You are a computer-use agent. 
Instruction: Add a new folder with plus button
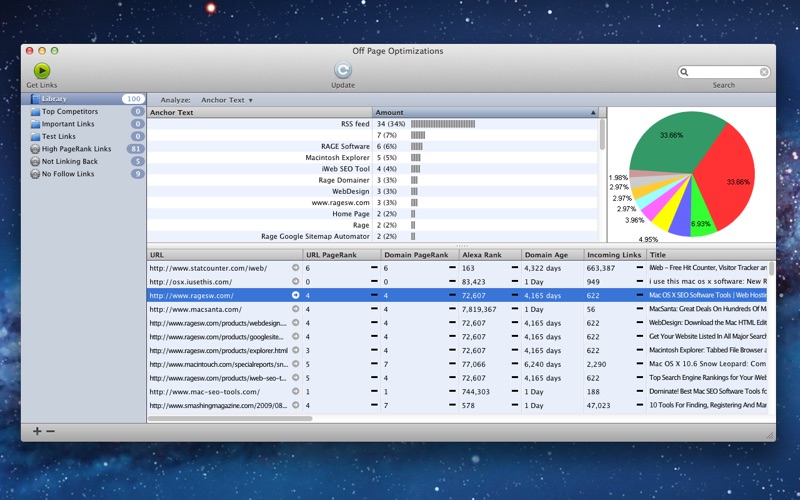click(x=37, y=431)
